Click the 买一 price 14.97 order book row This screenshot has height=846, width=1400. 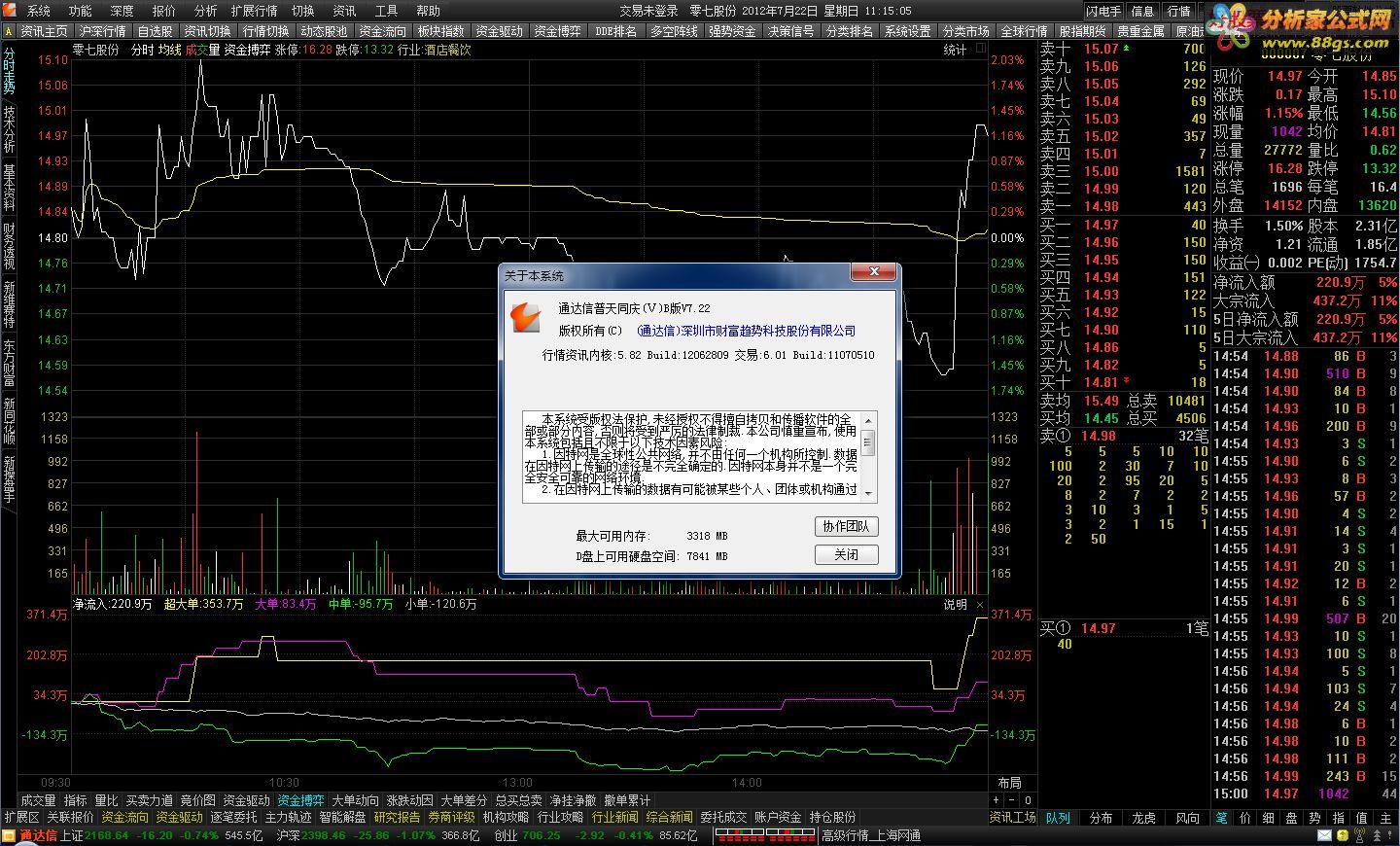point(1123,225)
